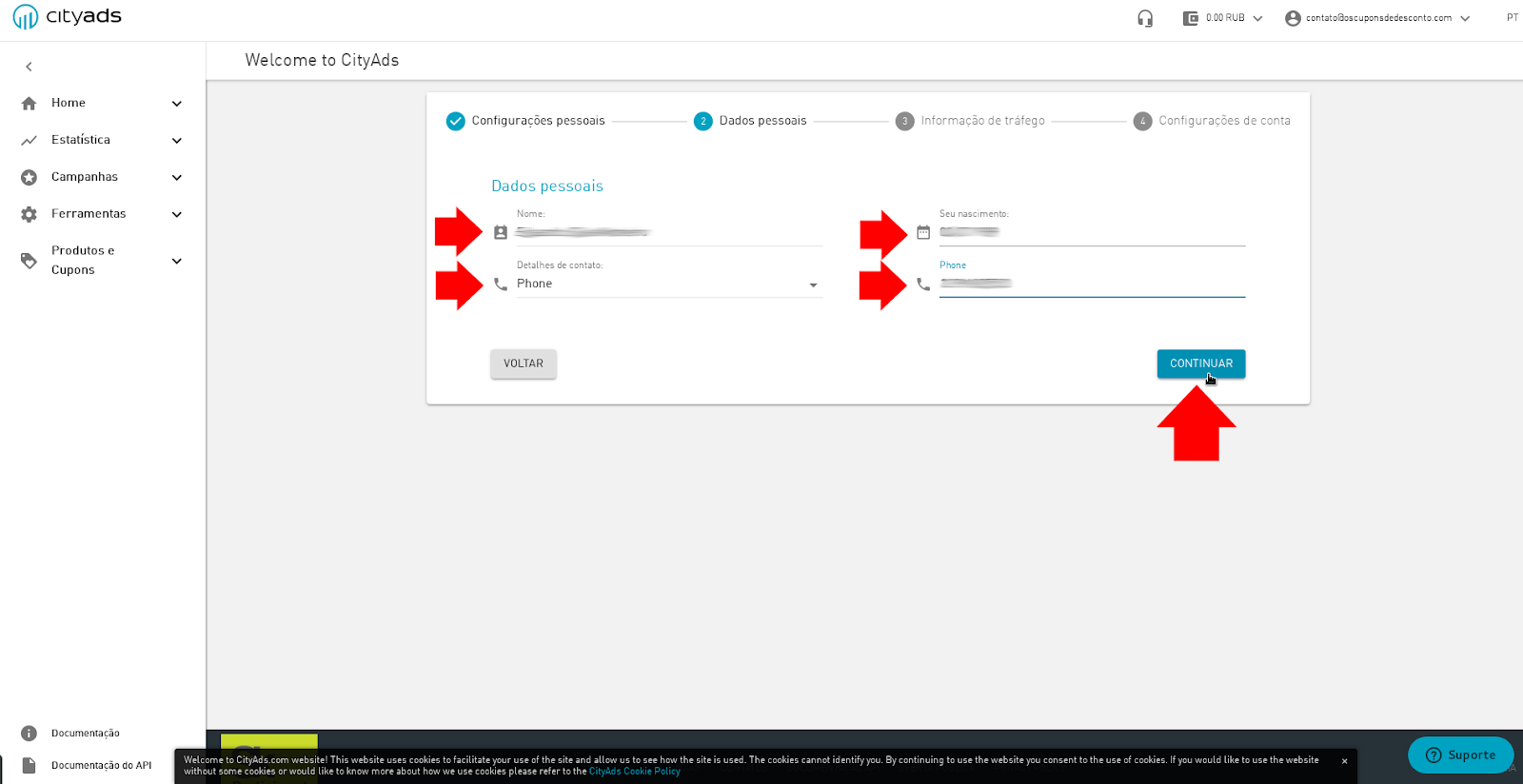The height and width of the screenshot is (784, 1523).
Task: Click step 4 circle Configurações de conta
Action: coord(1142,121)
